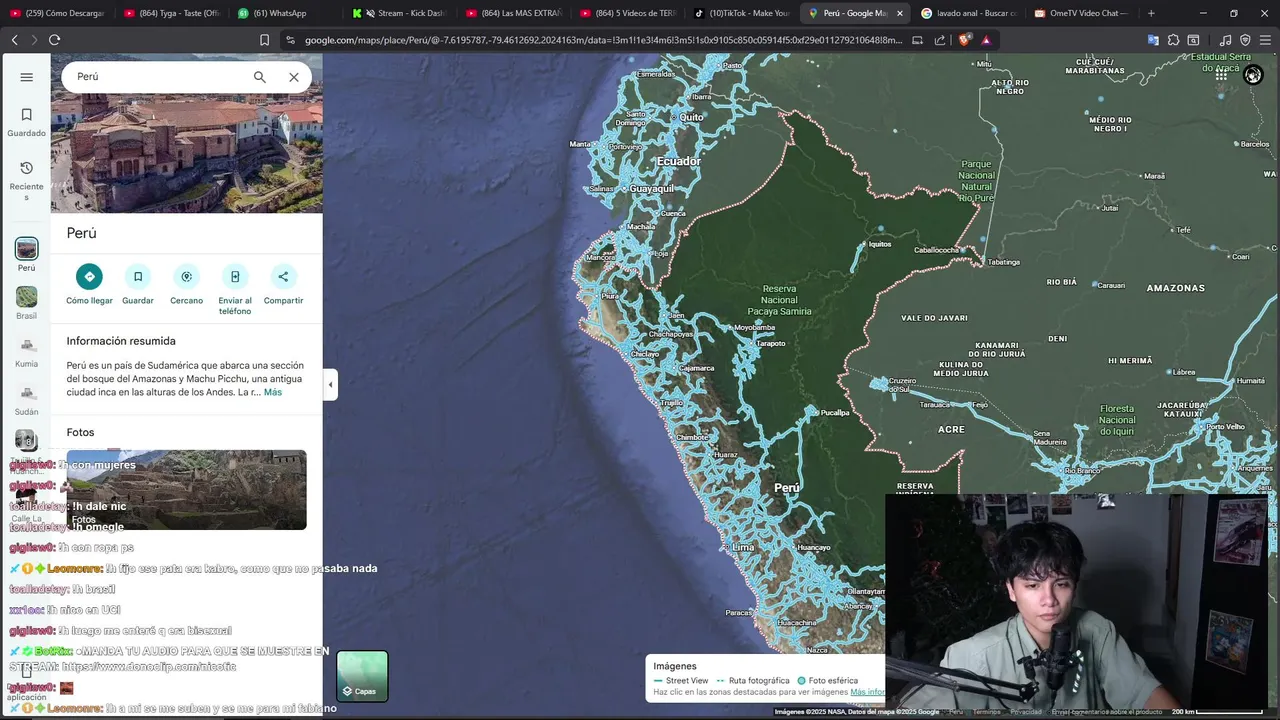Viewport: 1280px width, 720px height.
Task: Click the Iquitos city label on map
Action: point(880,244)
